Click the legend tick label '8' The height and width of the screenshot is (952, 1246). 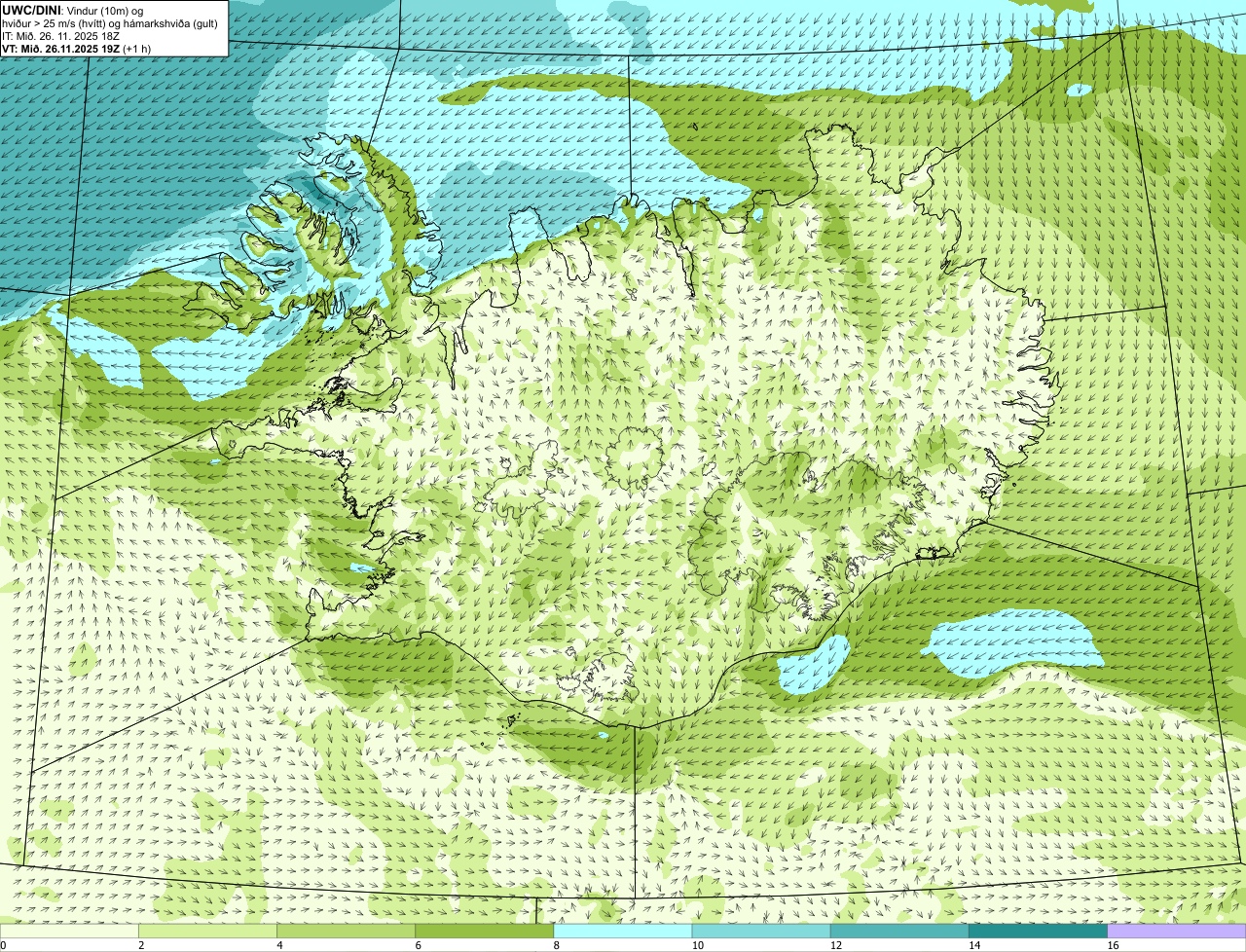[x=557, y=945]
